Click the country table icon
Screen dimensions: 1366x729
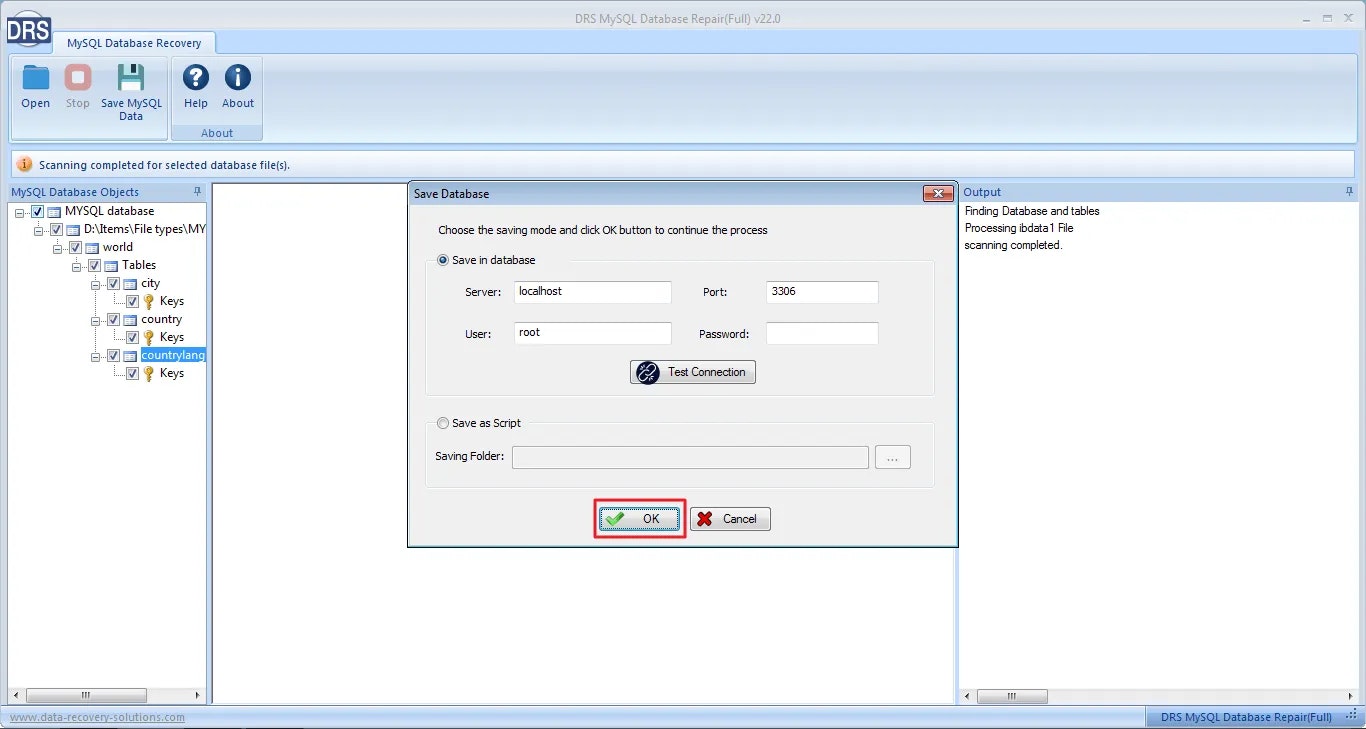point(130,319)
